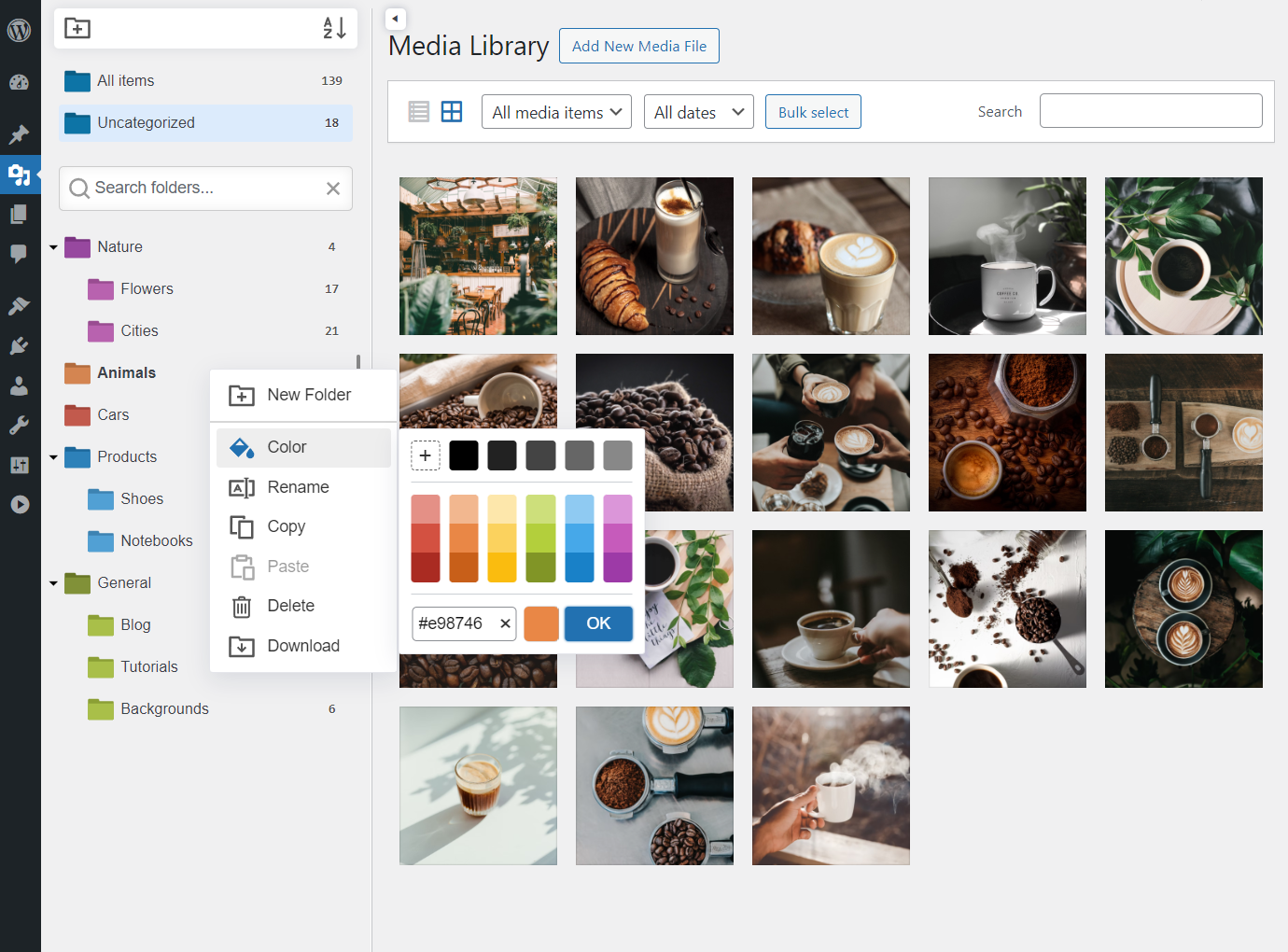Open Posts via the pushpin icon

(20, 134)
